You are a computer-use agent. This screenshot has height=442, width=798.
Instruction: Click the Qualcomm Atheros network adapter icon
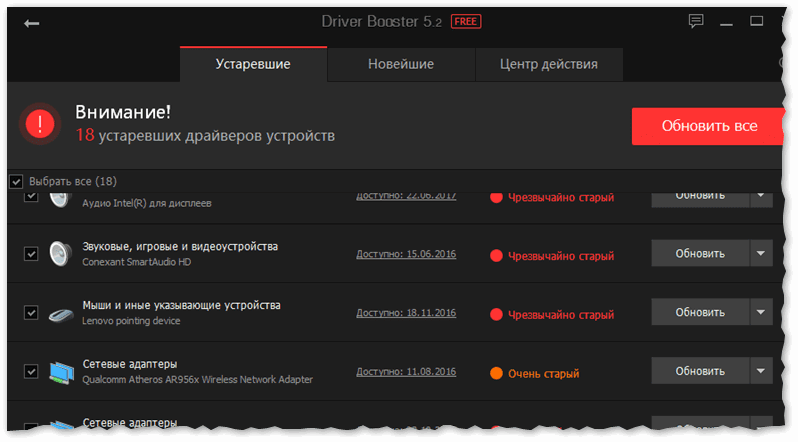[62, 372]
